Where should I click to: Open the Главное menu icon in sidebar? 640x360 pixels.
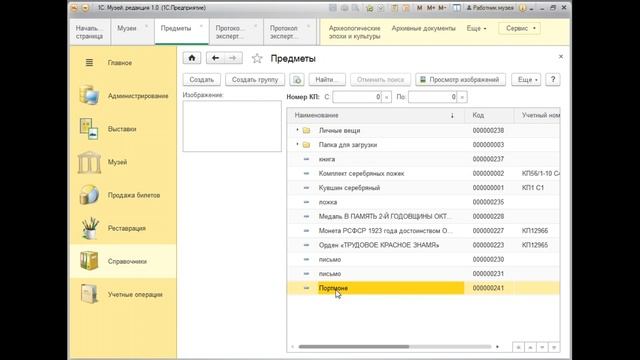pyautogui.click(x=89, y=62)
